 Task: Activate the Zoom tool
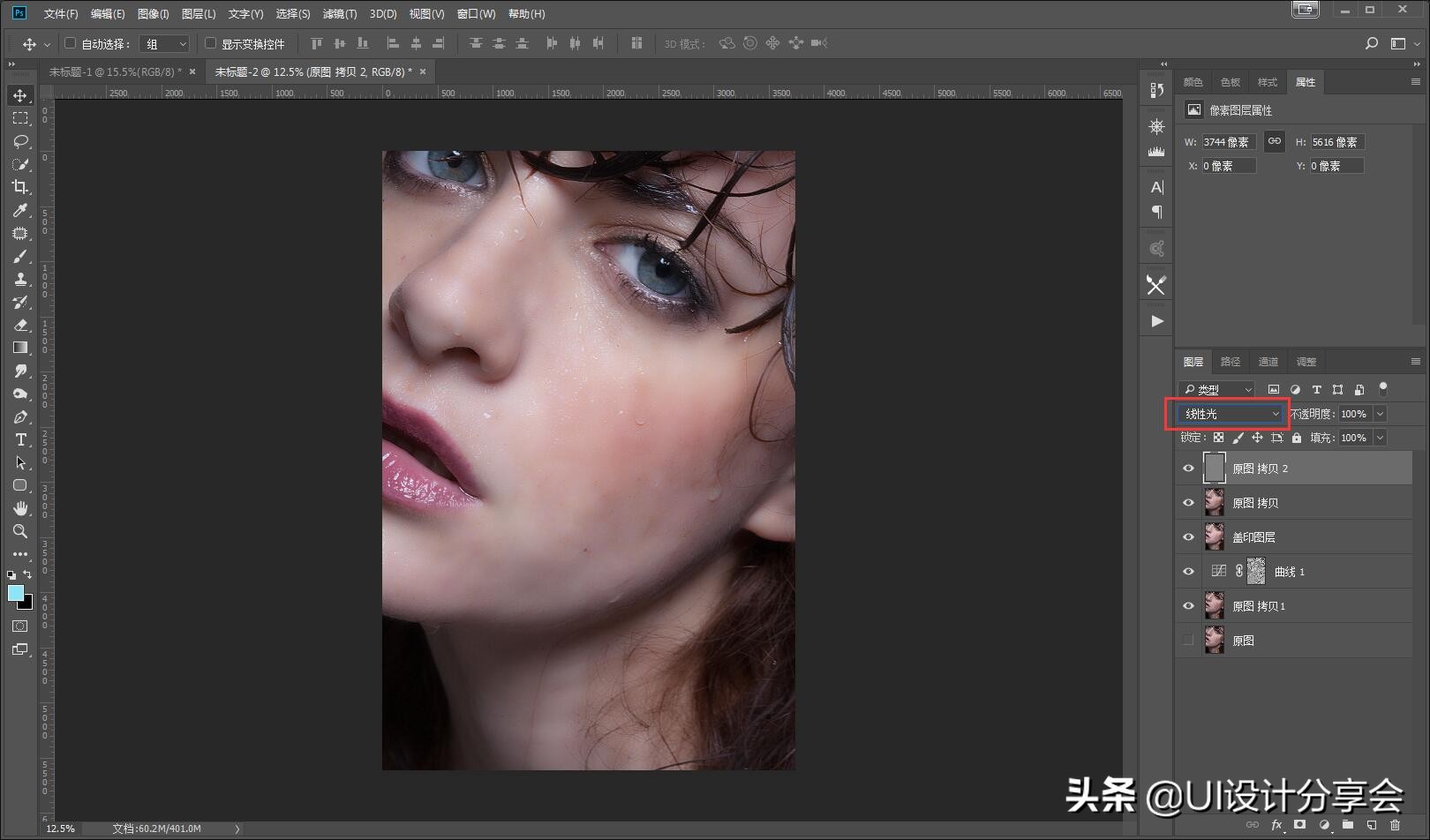pyautogui.click(x=19, y=531)
